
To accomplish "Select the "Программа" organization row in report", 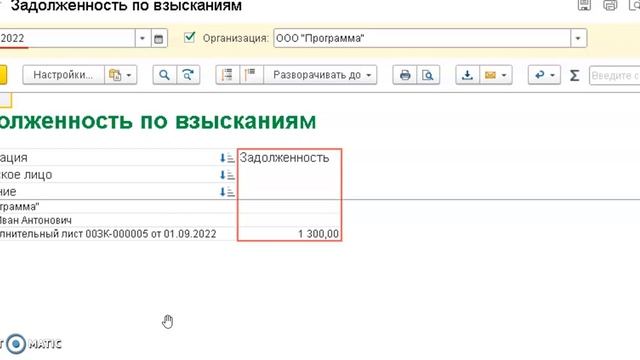I will [x=118, y=207].
